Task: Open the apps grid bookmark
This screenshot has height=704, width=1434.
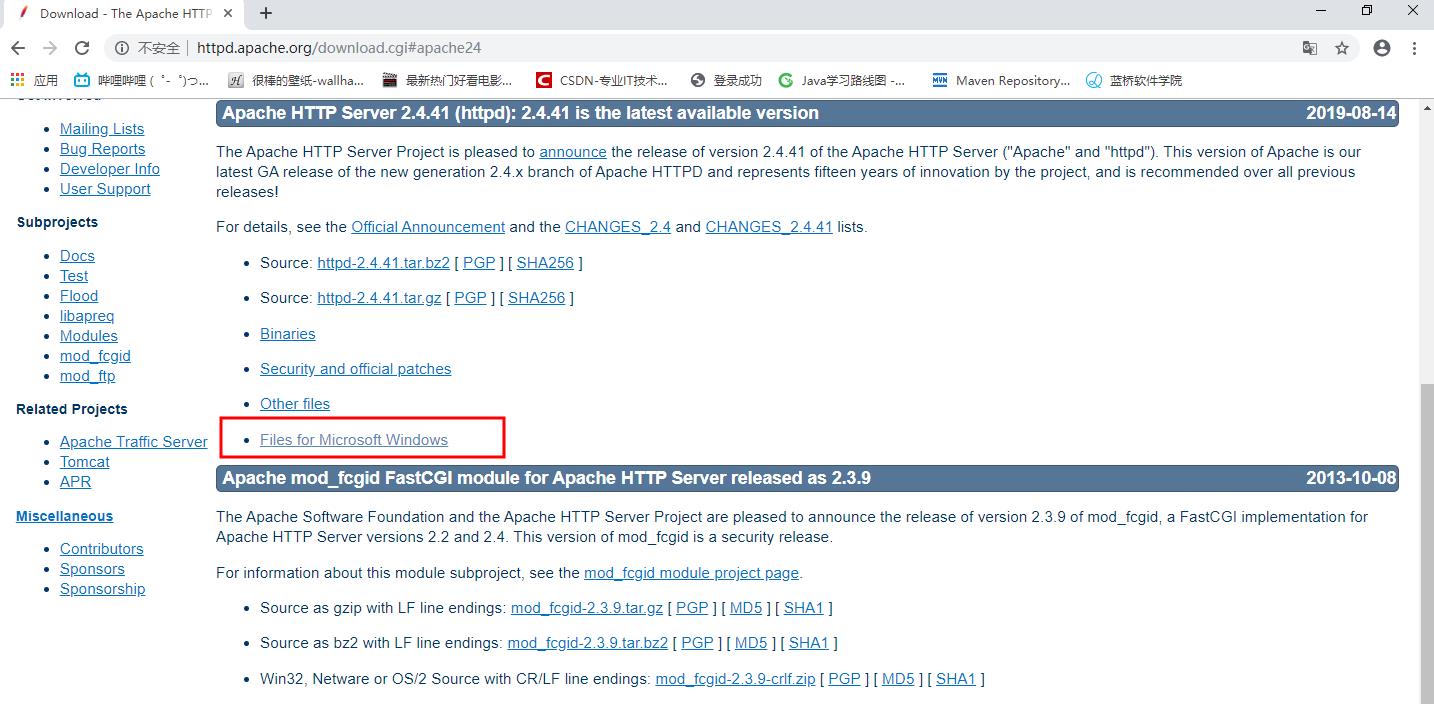Action: [x=34, y=80]
